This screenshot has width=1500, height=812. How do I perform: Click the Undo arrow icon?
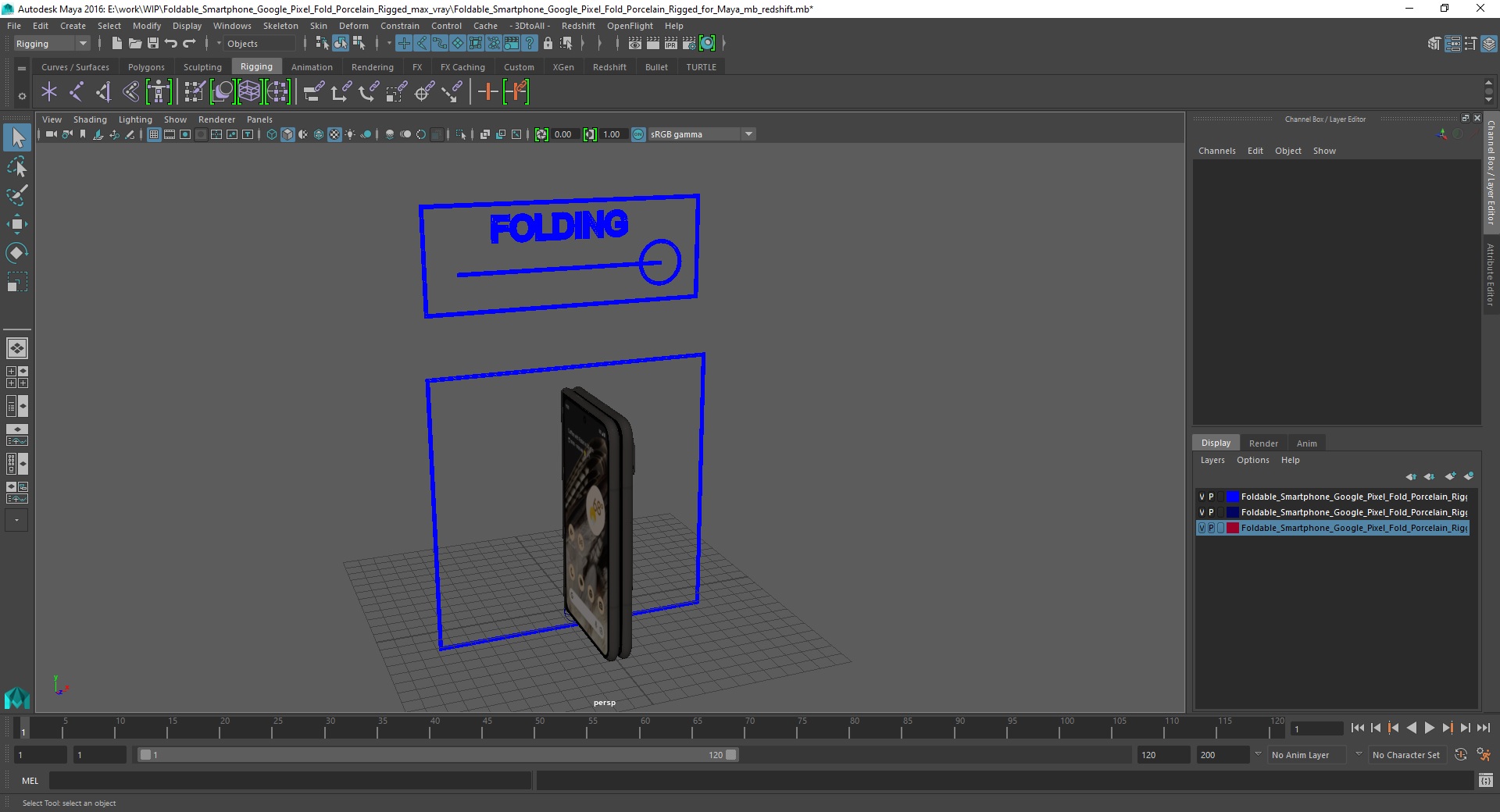pos(171,44)
